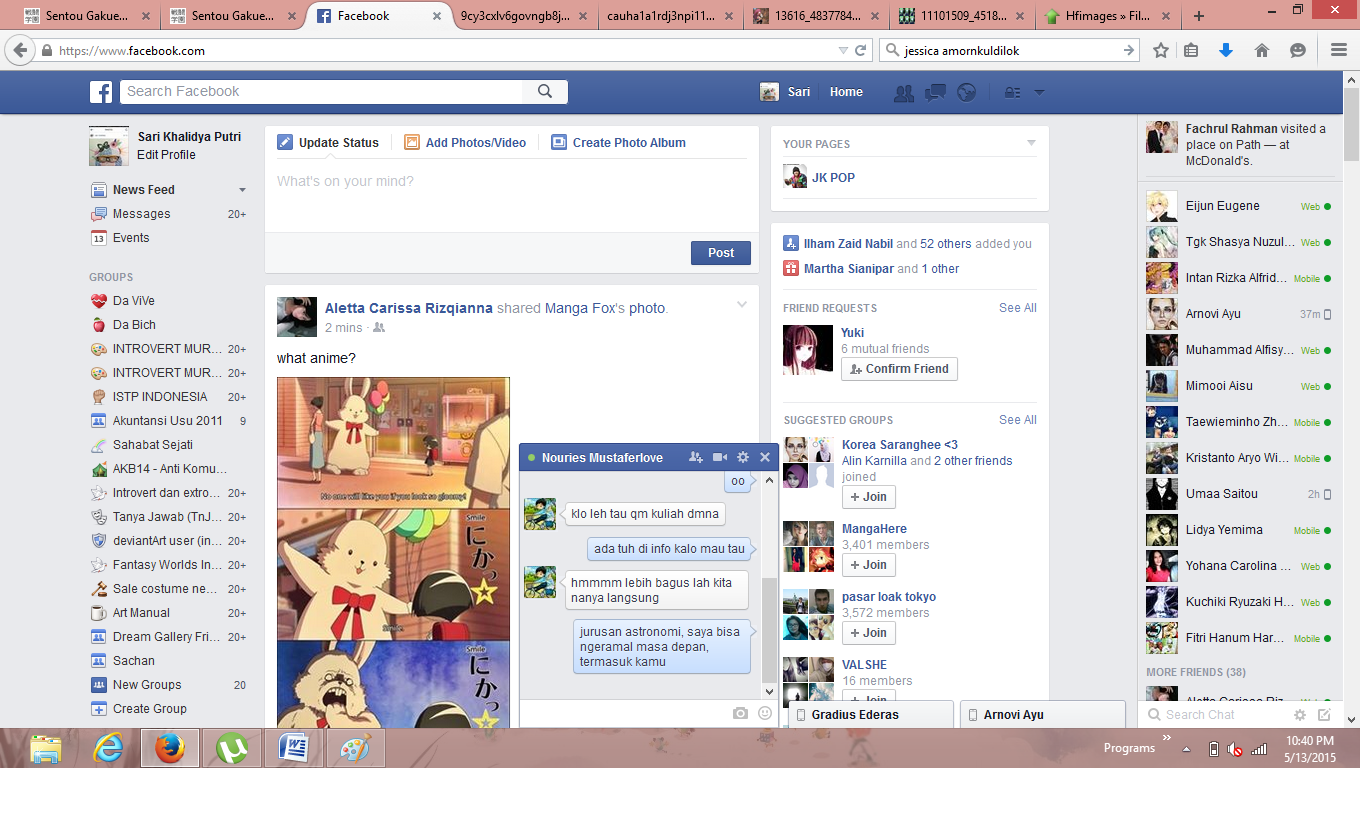Join the Korea Saranghee group
Viewport: 1360px width, 826px height.
coord(868,497)
